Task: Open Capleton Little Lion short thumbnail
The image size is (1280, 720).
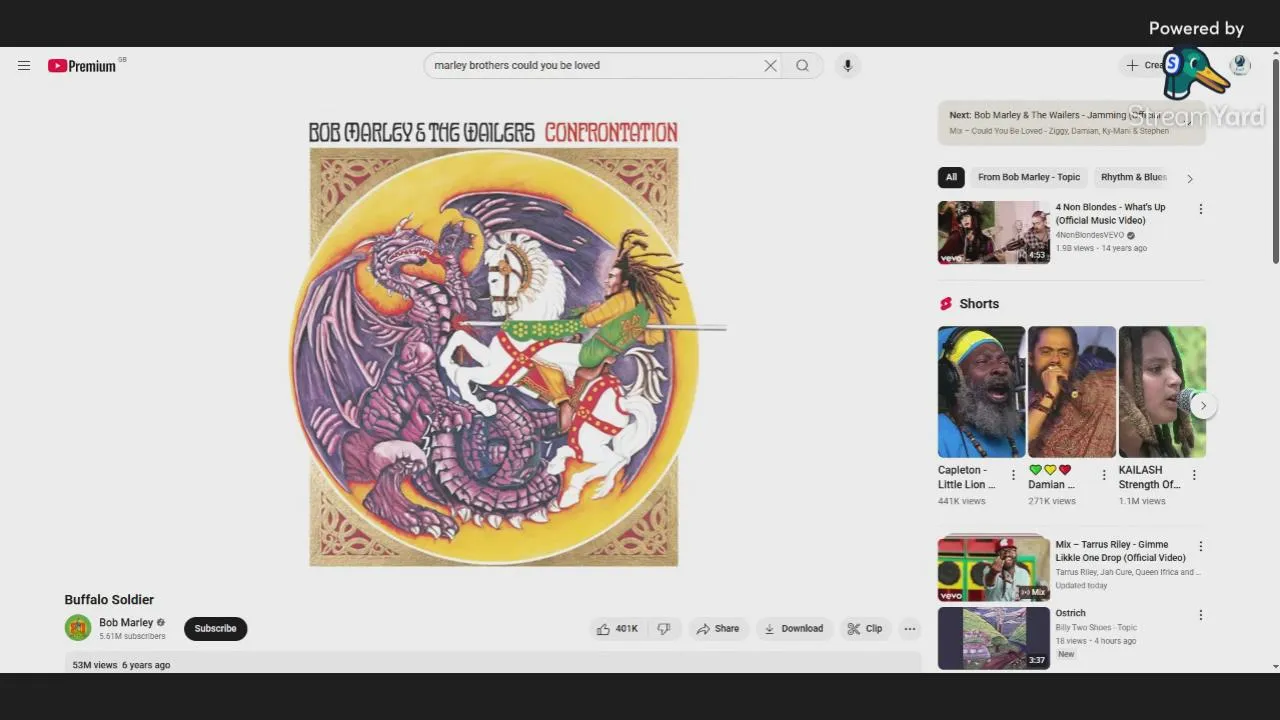Action: coord(981,392)
